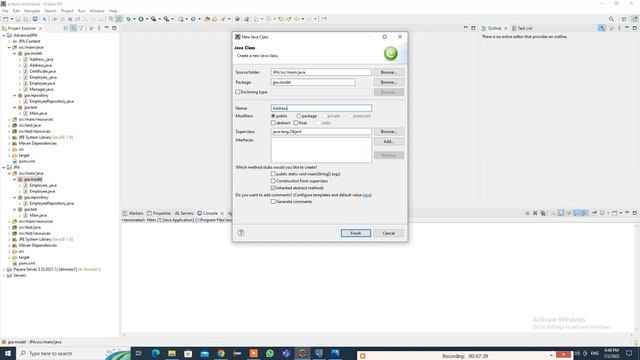
Task: Click the External Tools run icon
Action: (166, 19)
